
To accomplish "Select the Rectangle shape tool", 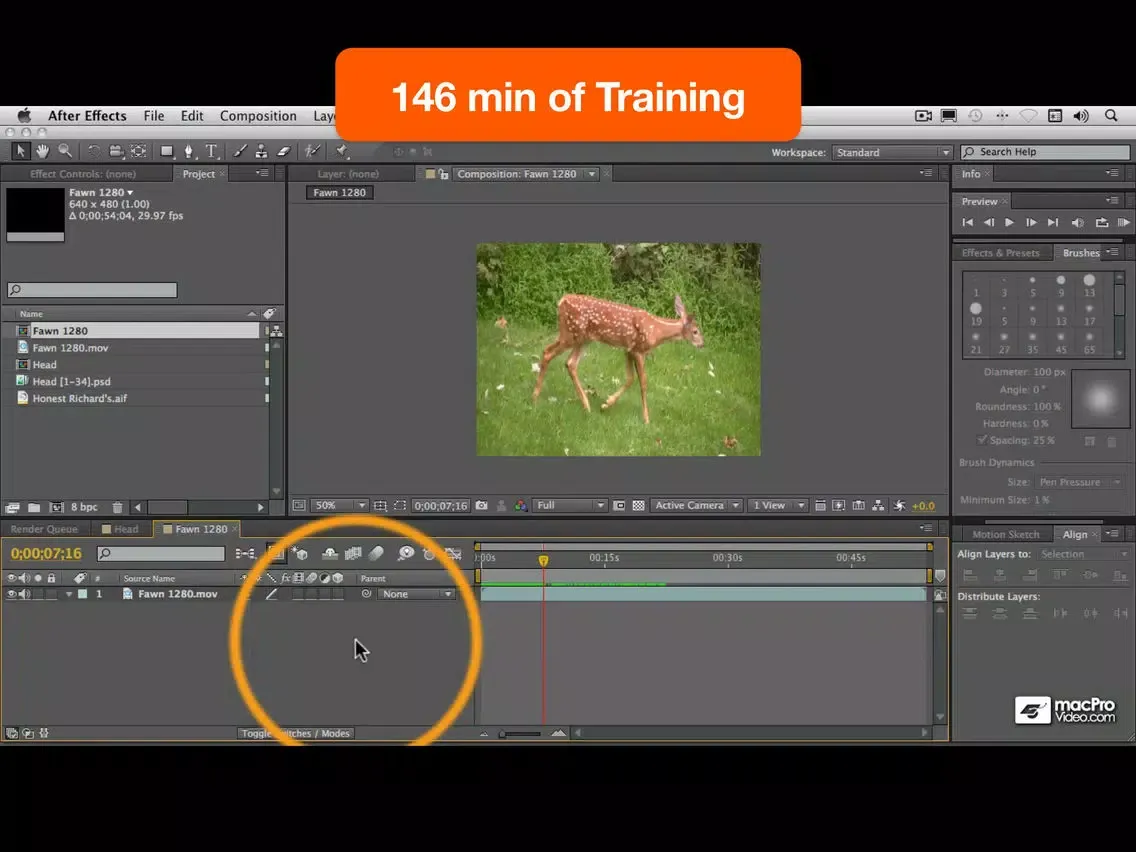I will tap(167, 151).
